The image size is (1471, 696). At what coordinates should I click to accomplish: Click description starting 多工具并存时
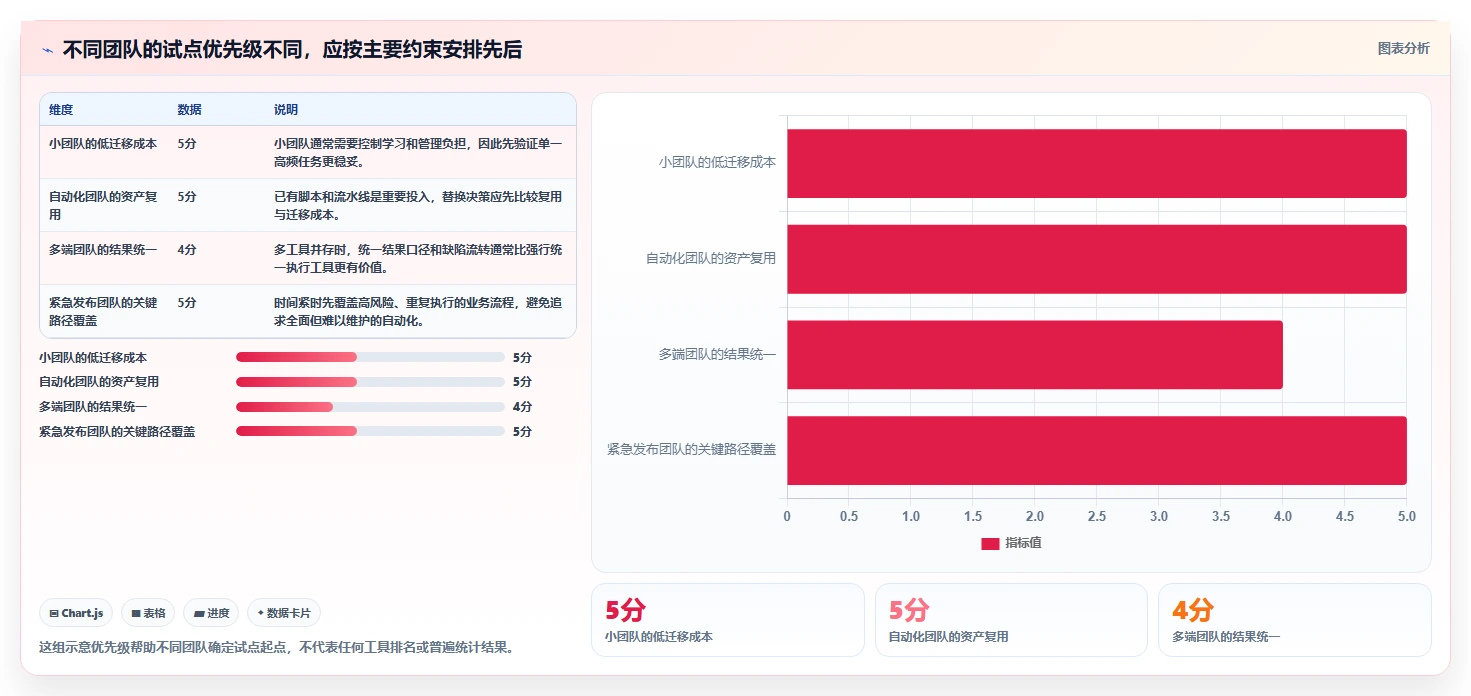click(418, 258)
